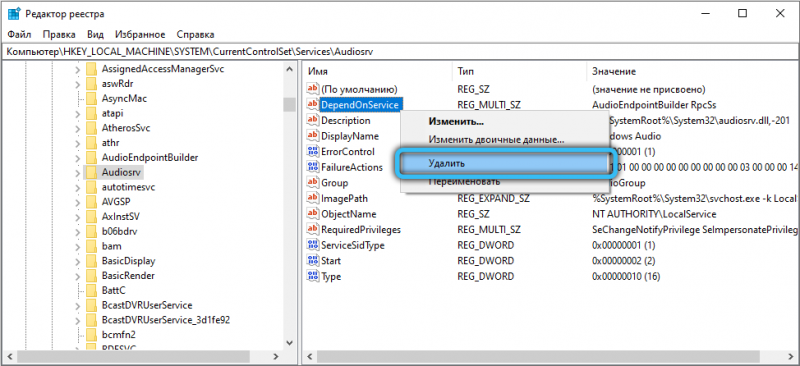Sort values by the Имя column header
The width and height of the screenshot is (800, 366).
click(x=378, y=71)
